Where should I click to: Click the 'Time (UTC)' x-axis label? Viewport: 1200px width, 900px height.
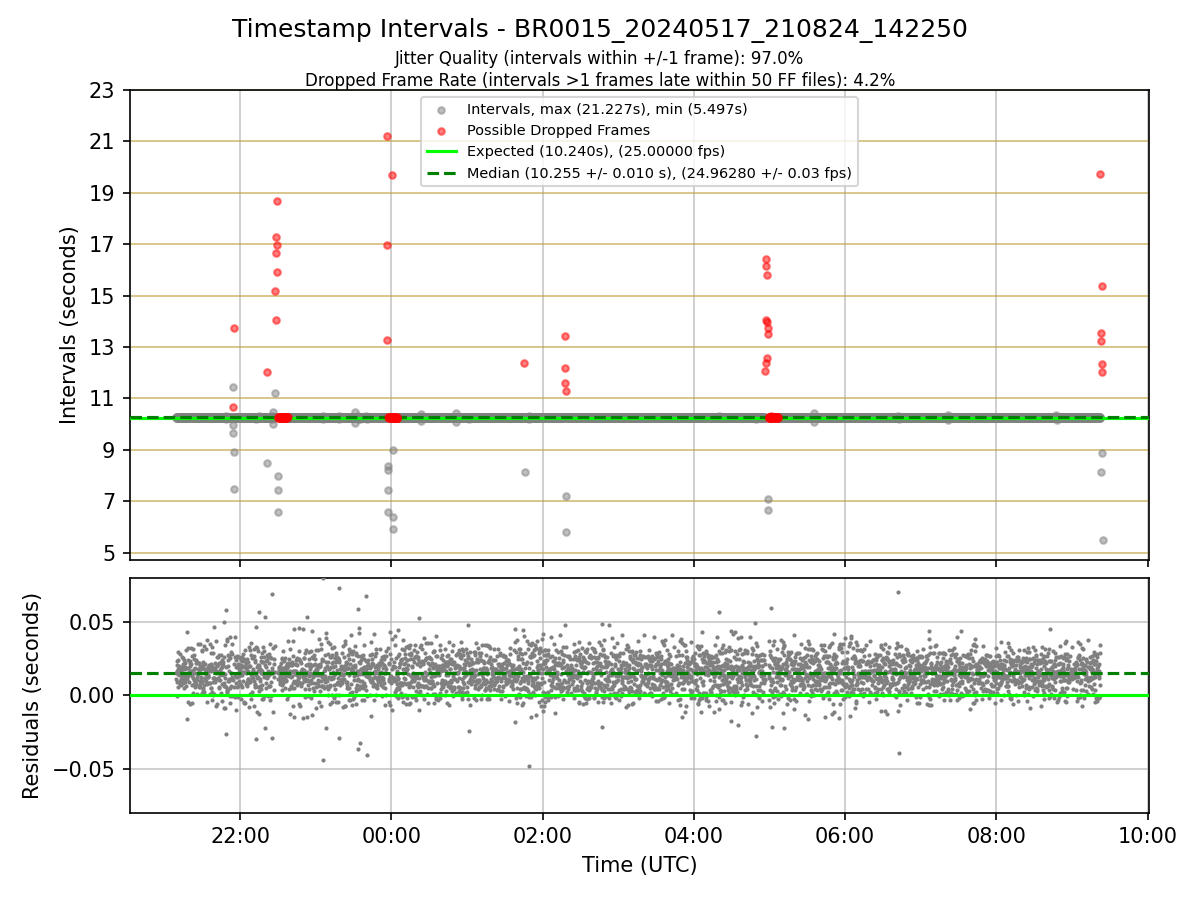coord(639,864)
